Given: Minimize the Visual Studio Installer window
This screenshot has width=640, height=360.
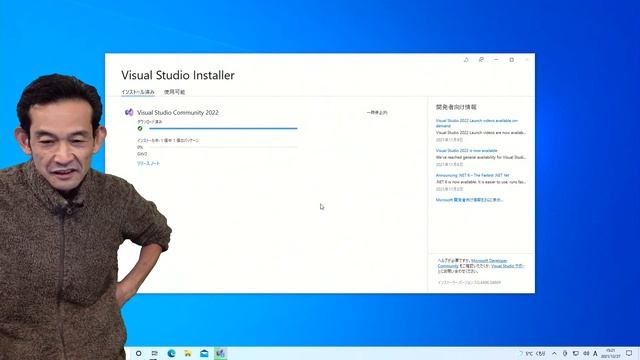Looking at the screenshot, I should [496, 60].
